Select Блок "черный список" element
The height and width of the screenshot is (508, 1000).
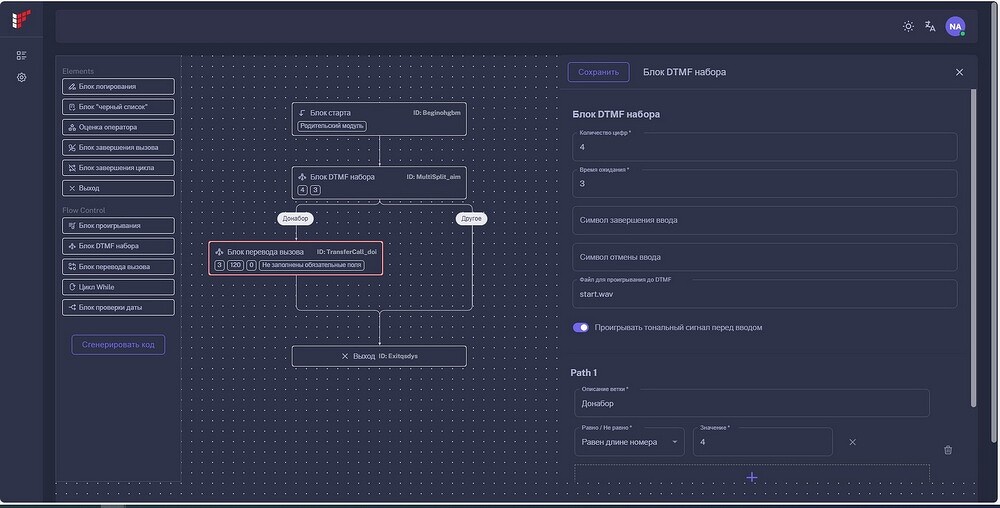click(119, 107)
